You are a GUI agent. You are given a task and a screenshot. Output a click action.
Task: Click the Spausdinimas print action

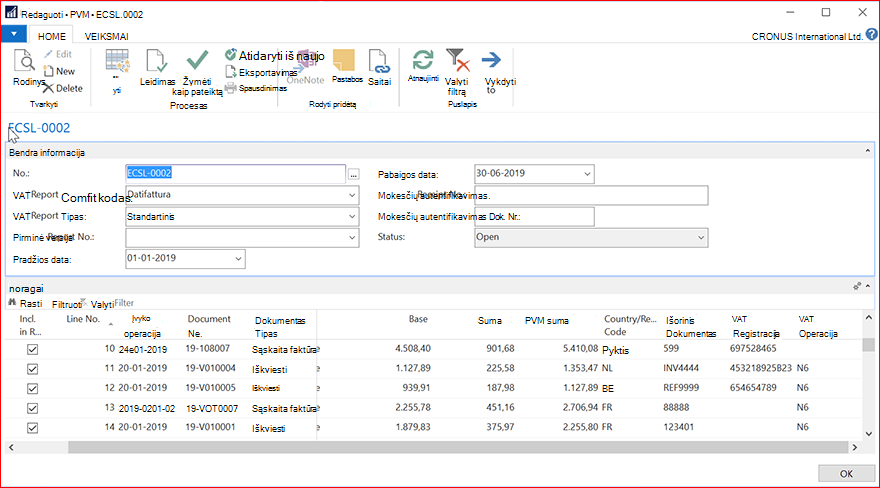256,88
